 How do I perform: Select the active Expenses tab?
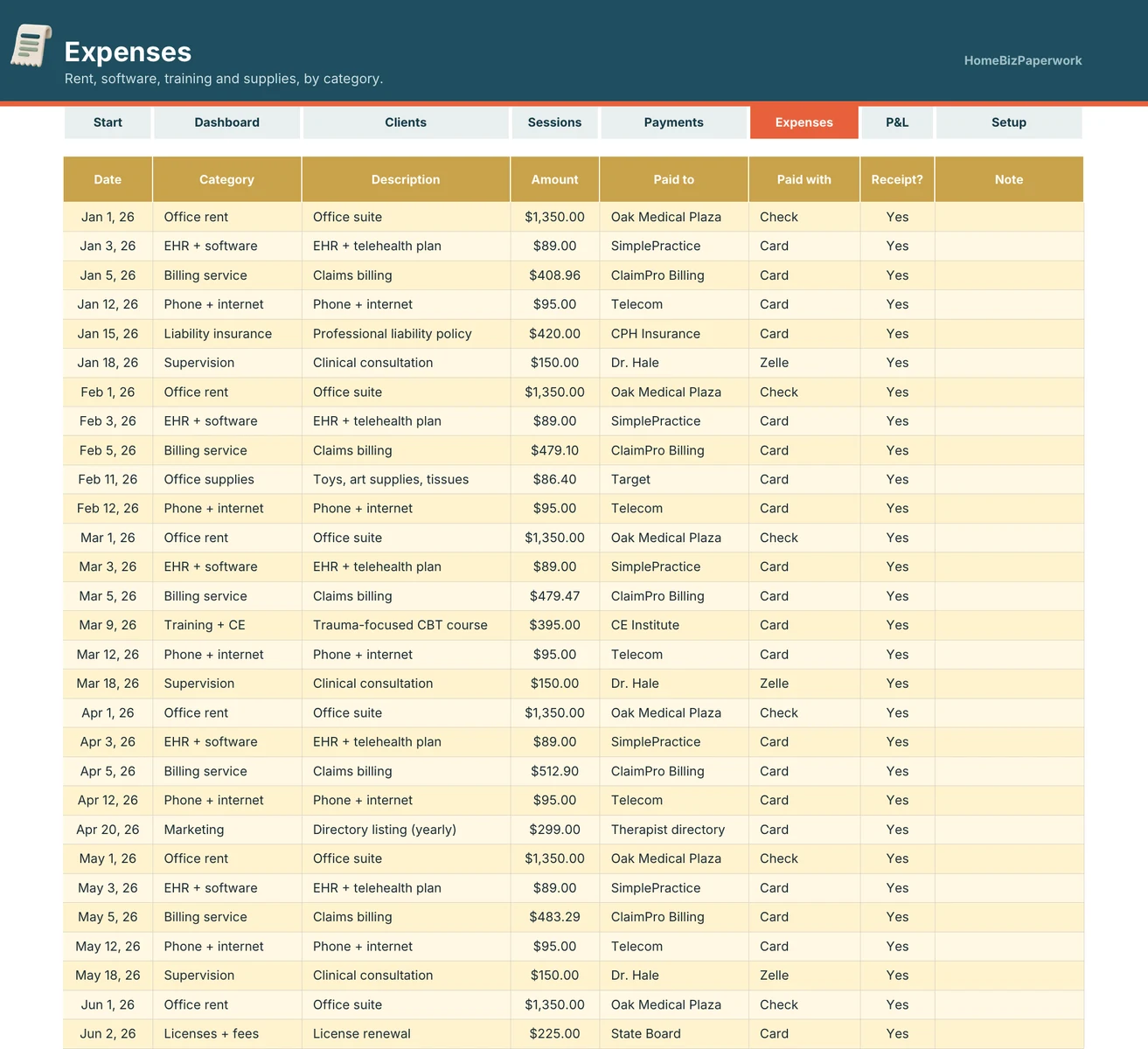click(x=804, y=122)
